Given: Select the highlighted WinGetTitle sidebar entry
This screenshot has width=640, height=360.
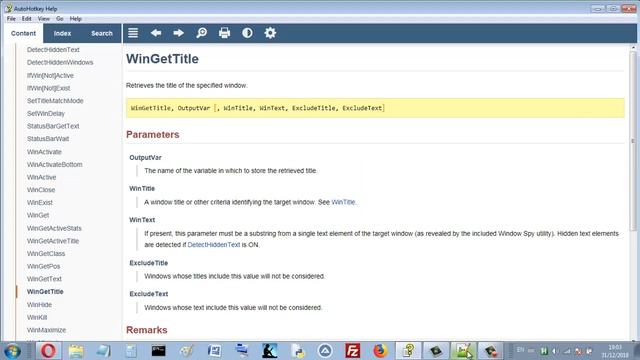Looking at the screenshot, I should pos(45,292).
